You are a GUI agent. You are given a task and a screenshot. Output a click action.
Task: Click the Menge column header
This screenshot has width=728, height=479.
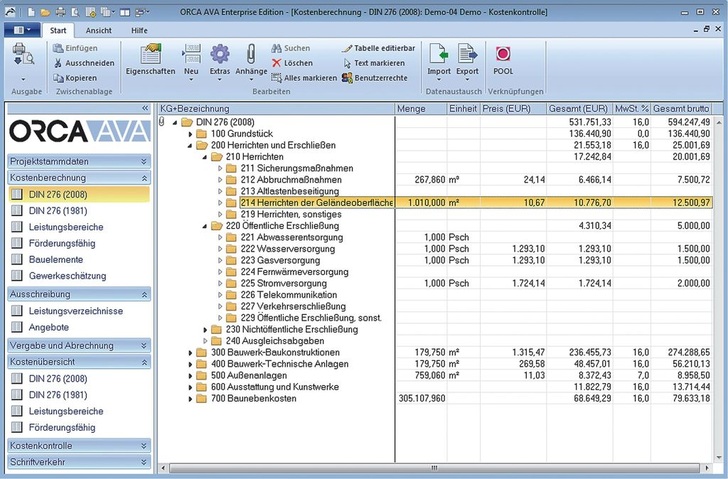tap(421, 109)
